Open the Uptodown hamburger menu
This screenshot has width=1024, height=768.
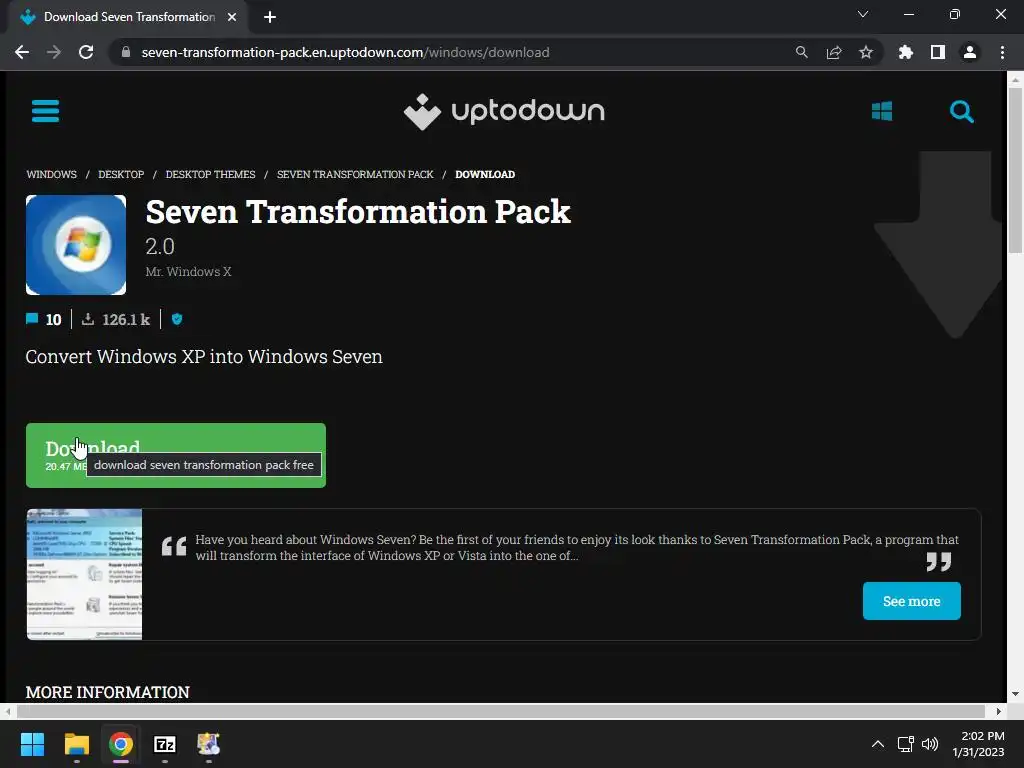click(45, 111)
